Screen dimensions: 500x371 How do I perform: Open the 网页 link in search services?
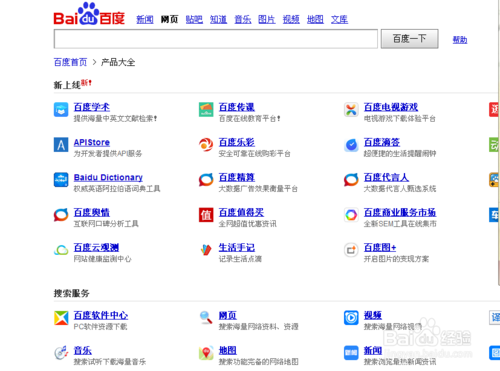tap(228, 315)
